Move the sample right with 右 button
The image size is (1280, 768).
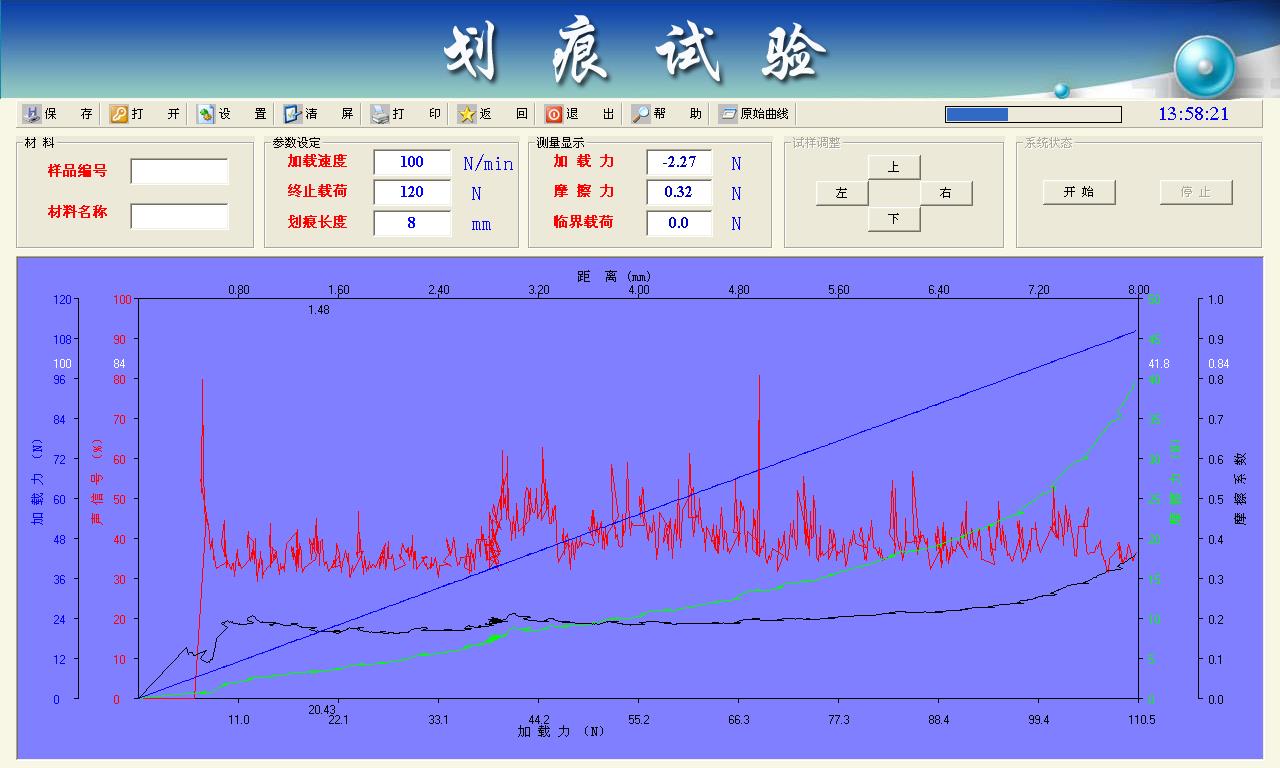coord(945,193)
